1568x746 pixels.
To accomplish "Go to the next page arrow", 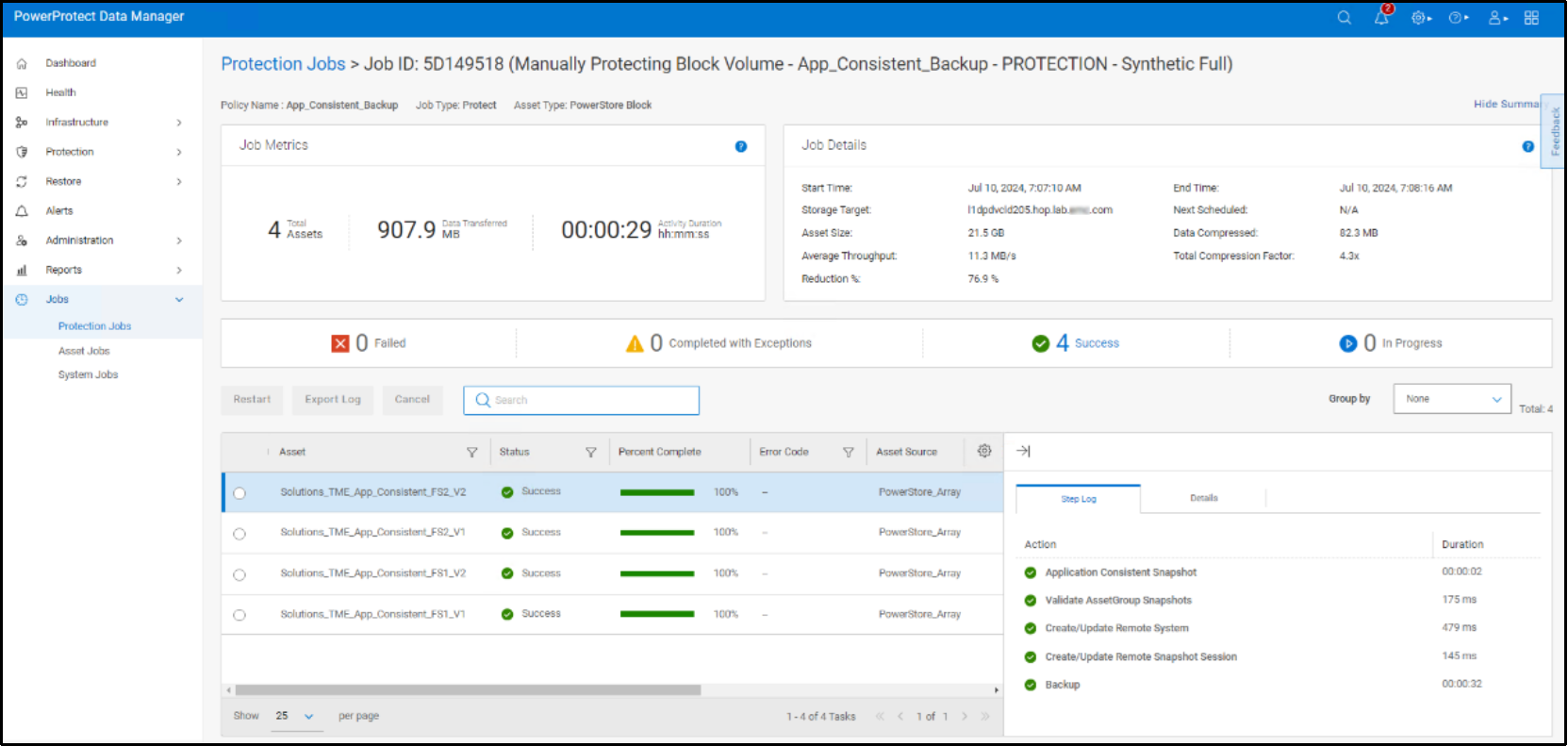I will (x=965, y=717).
